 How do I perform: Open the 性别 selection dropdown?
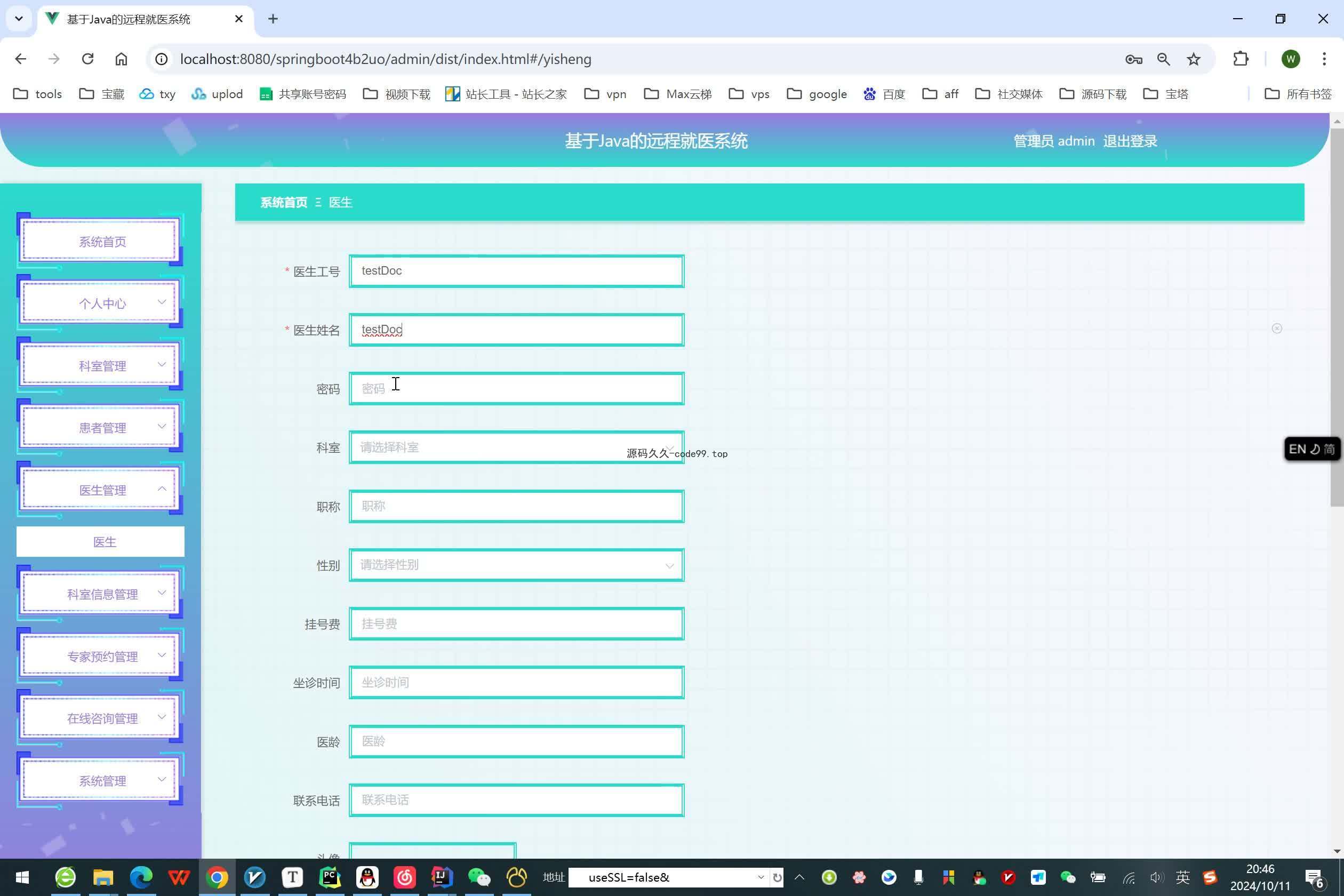pos(517,565)
